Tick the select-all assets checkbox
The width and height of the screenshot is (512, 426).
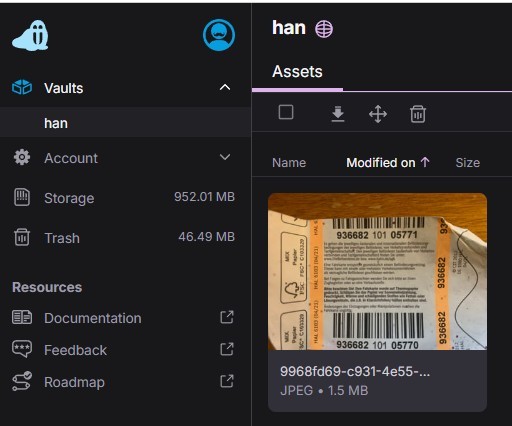tap(286, 112)
